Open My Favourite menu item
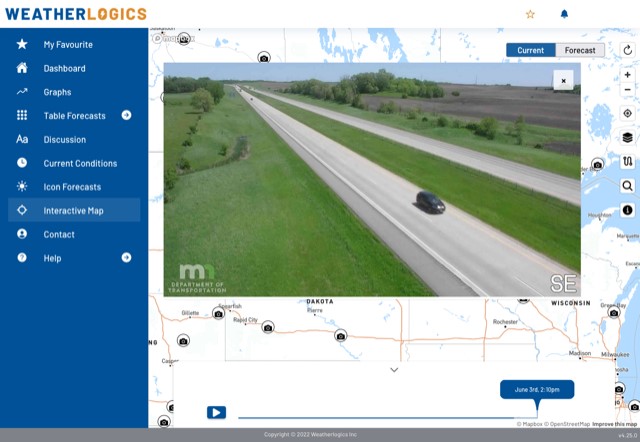 [74, 44]
